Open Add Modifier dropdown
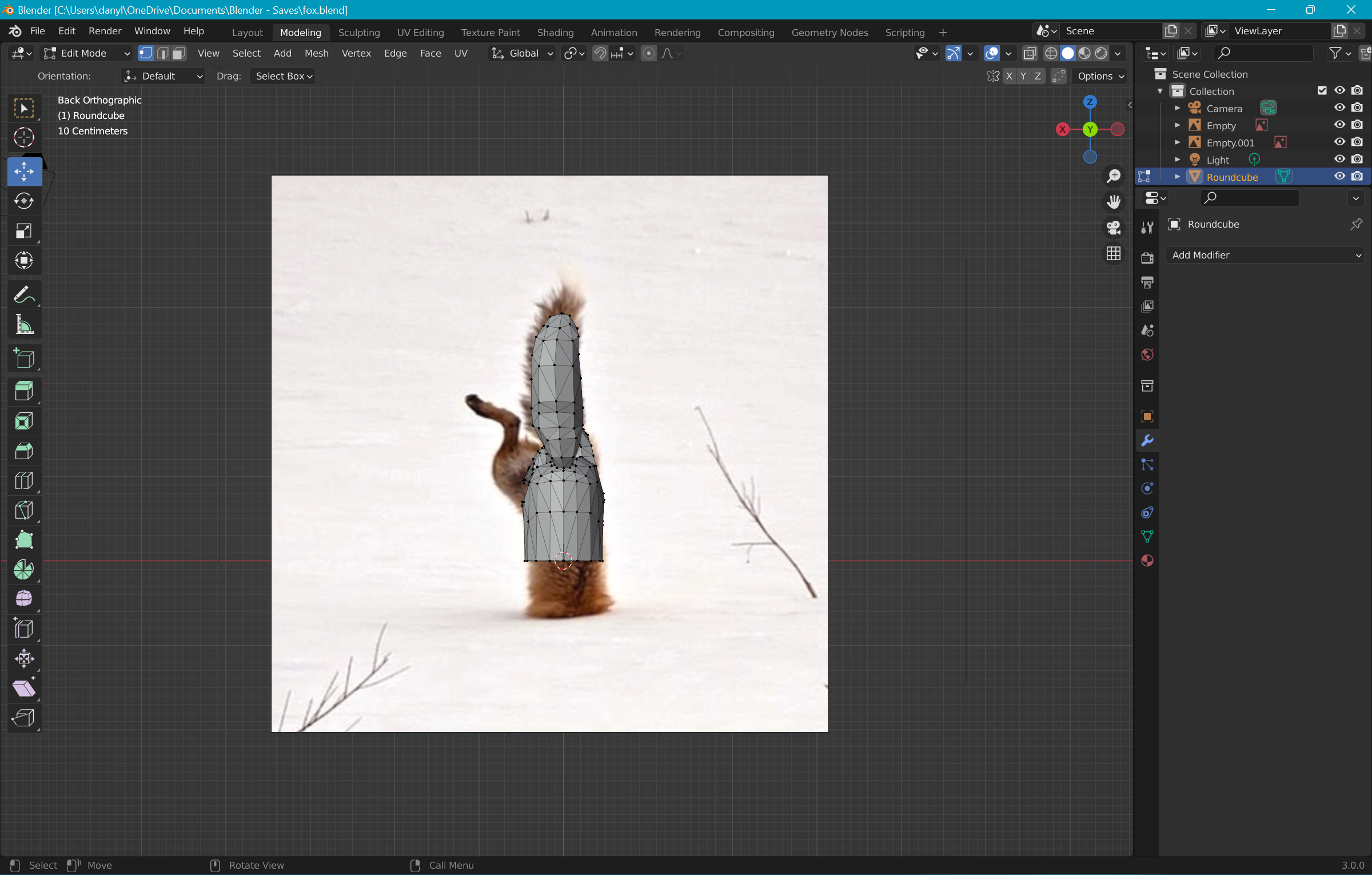Image resolution: width=1372 pixels, height=875 pixels. click(x=1265, y=255)
